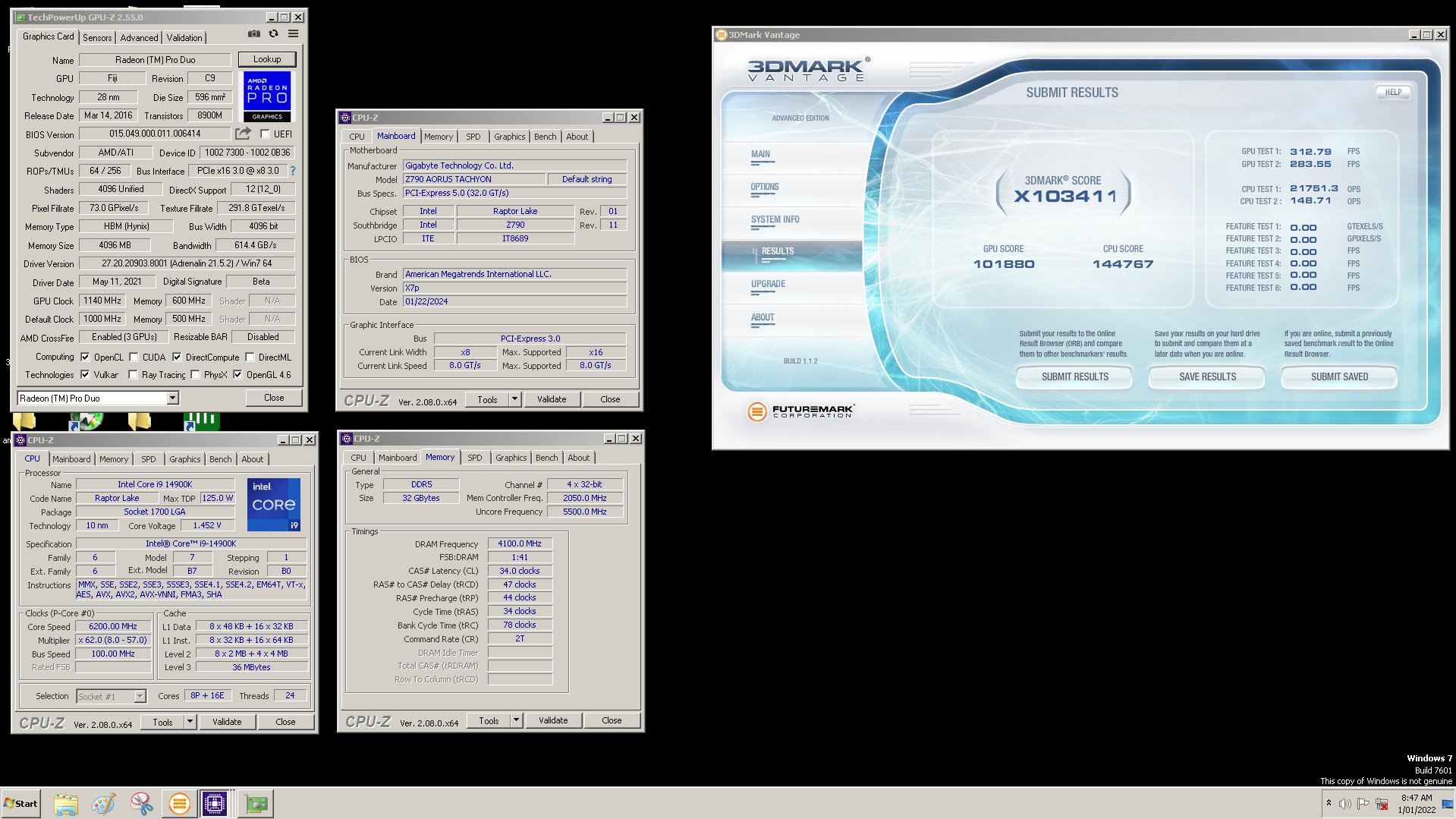Image resolution: width=1456 pixels, height=819 pixels.
Task: Toggle the Ray Tracing checkbox
Action: click(x=133, y=374)
